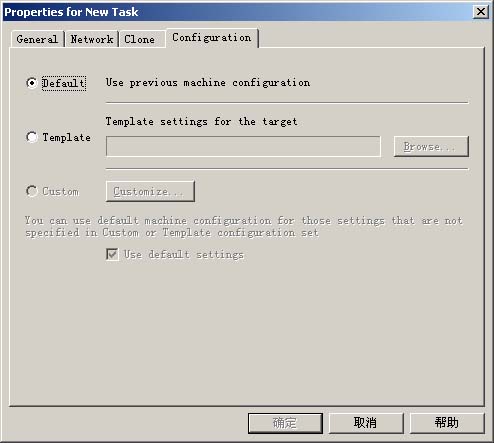This screenshot has height=443, width=494.
Task: Click the grayed-out 'Custom' label text
Action: coord(60,192)
